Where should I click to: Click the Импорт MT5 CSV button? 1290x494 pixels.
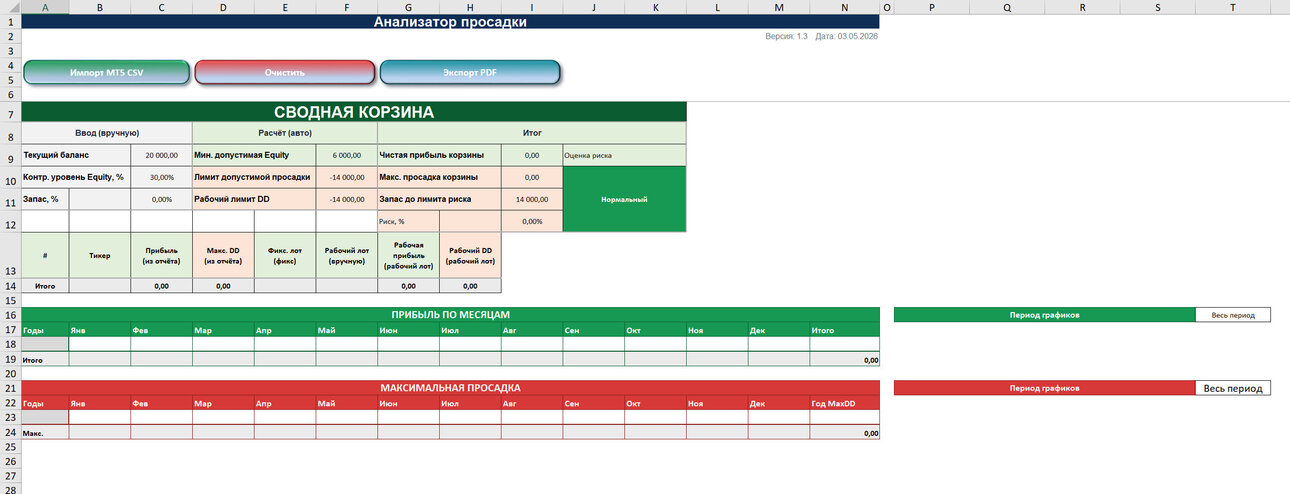(x=106, y=72)
